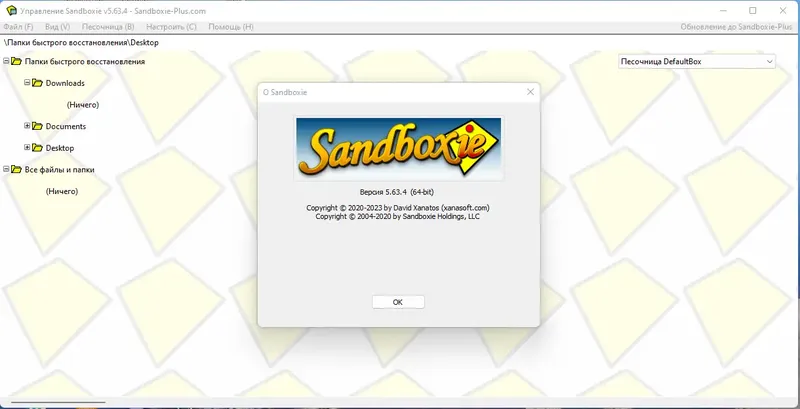800x409 pixels.
Task: Click (Ничего) under Все файлы и папки
Action: (62, 191)
